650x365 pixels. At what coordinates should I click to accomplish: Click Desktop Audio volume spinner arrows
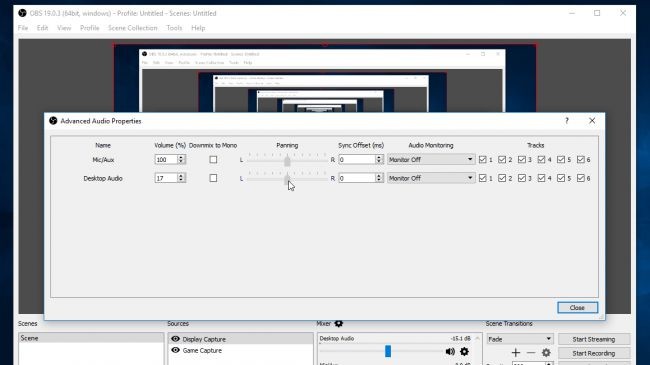181,178
